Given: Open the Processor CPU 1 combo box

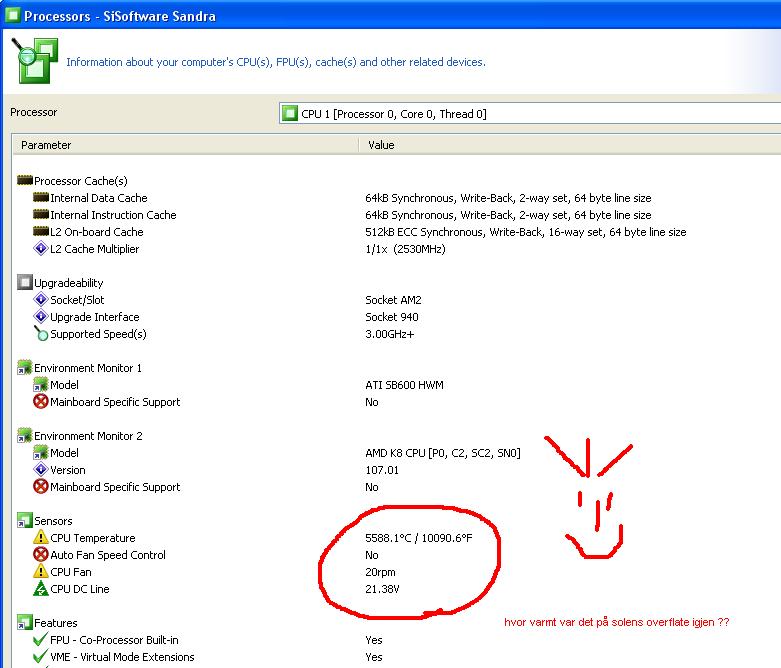Looking at the screenshot, I should pos(530,114).
